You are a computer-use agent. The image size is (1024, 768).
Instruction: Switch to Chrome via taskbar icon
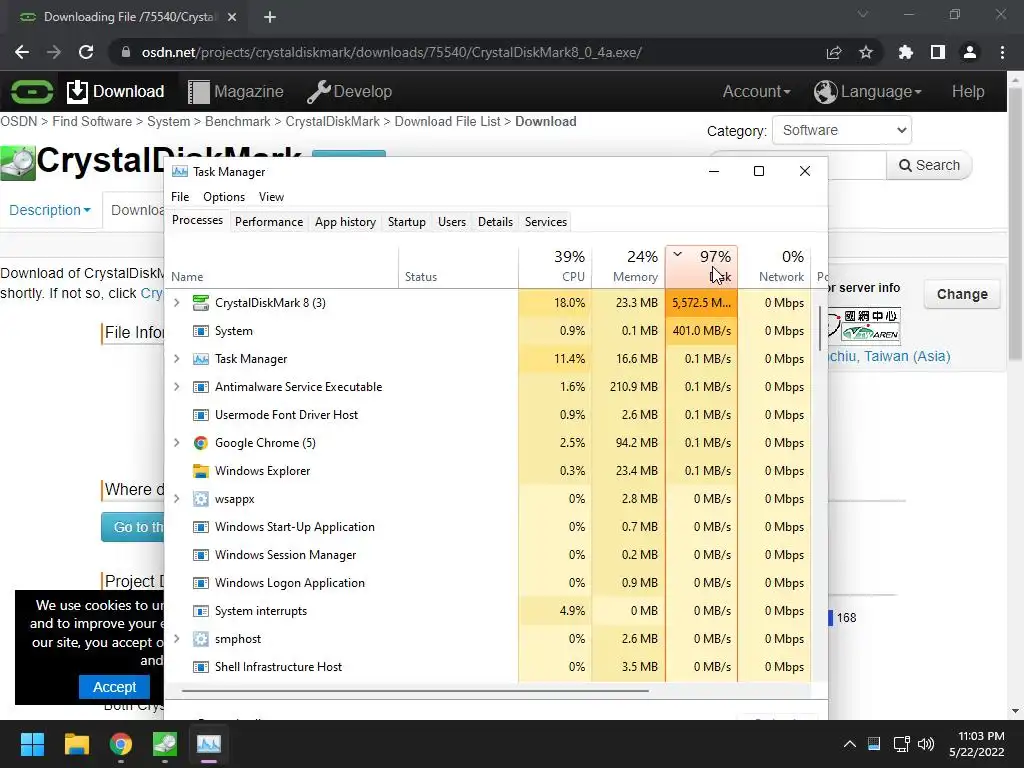[x=121, y=744]
